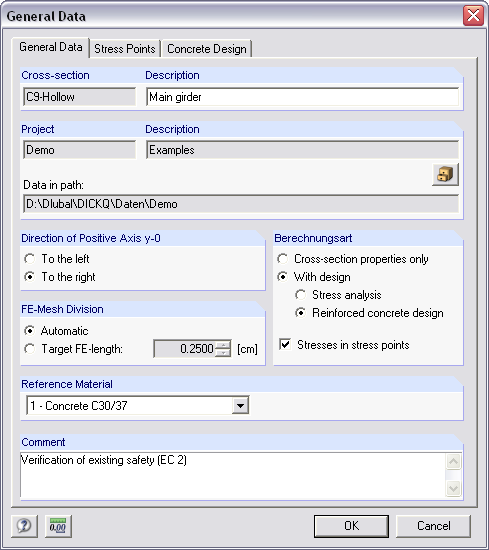Click the Target FE-length value field
The height and width of the screenshot is (550, 489).
coord(184,349)
